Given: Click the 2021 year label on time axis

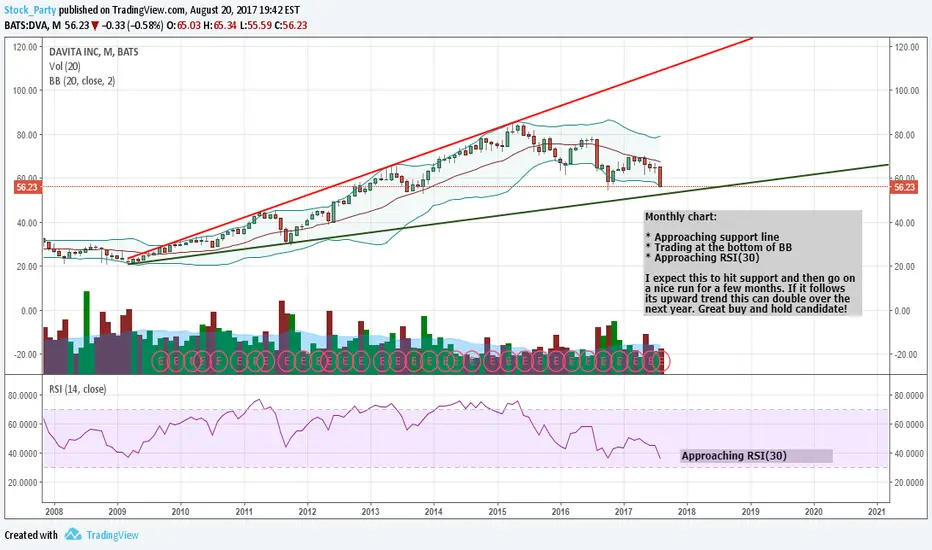Looking at the screenshot, I should pyautogui.click(x=877, y=511).
